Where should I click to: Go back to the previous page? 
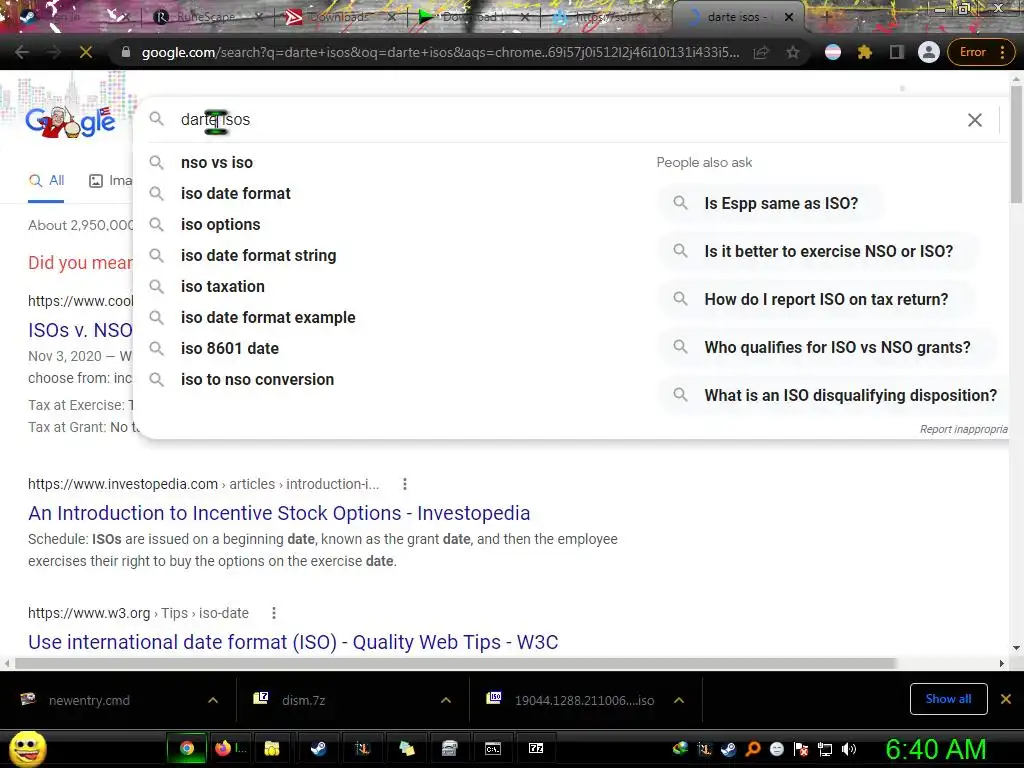coord(22,52)
